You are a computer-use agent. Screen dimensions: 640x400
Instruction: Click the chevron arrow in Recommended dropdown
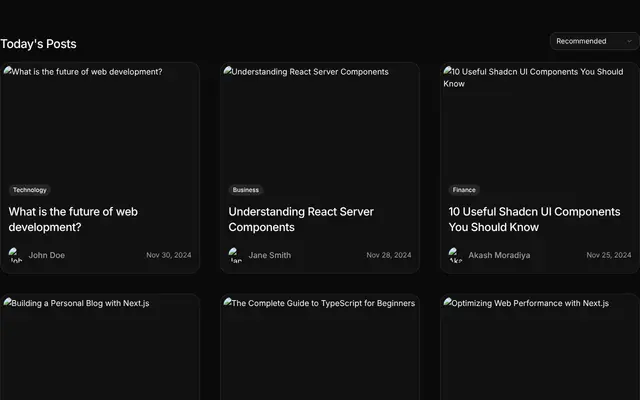[x=629, y=41]
